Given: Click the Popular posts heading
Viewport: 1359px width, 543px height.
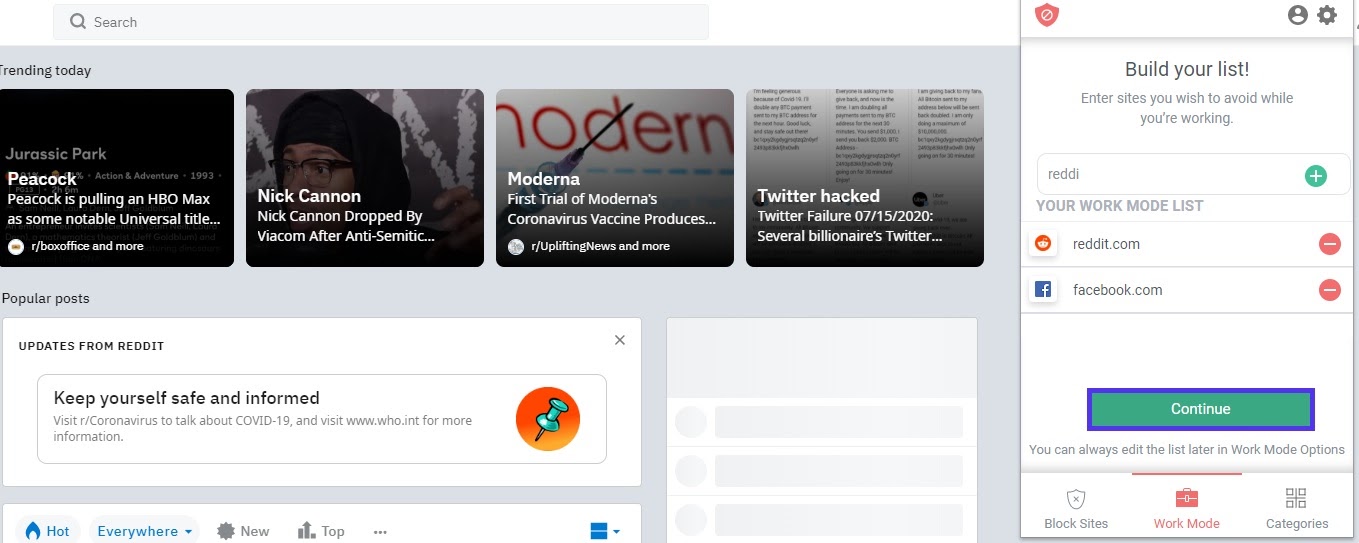Looking at the screenshot, I should (x=45, y=299).
